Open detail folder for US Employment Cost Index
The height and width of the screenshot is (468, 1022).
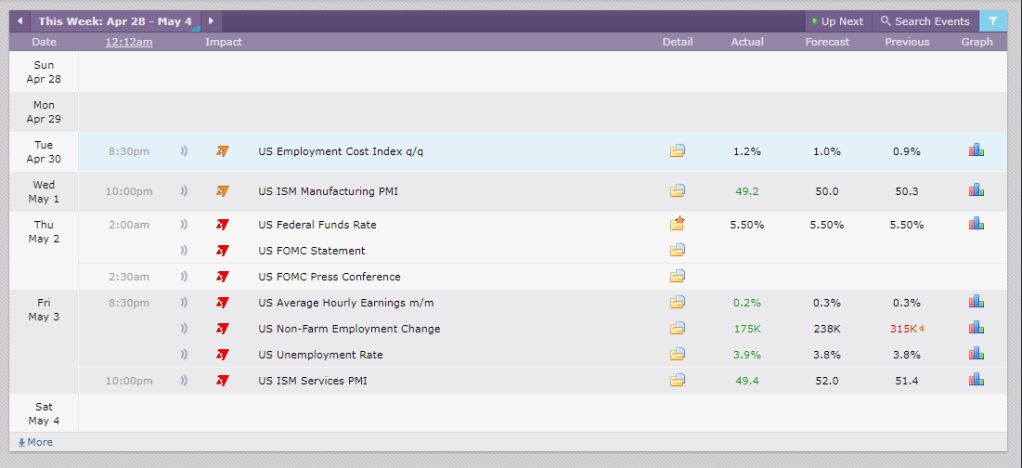point(677,151)
